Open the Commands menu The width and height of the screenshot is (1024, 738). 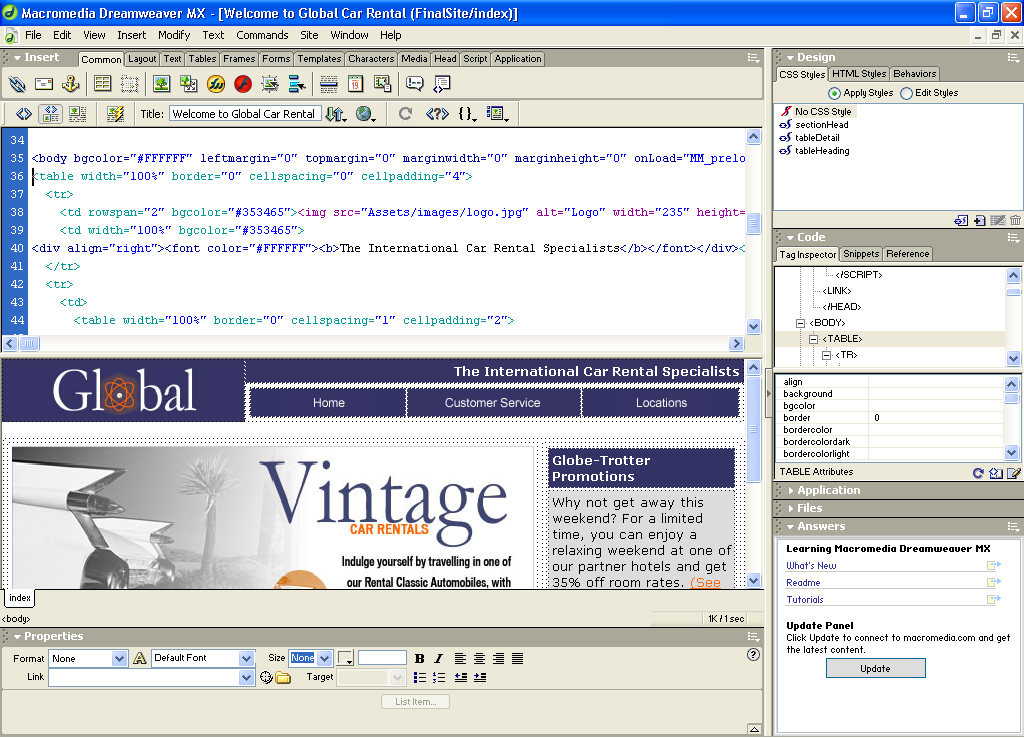262,35
